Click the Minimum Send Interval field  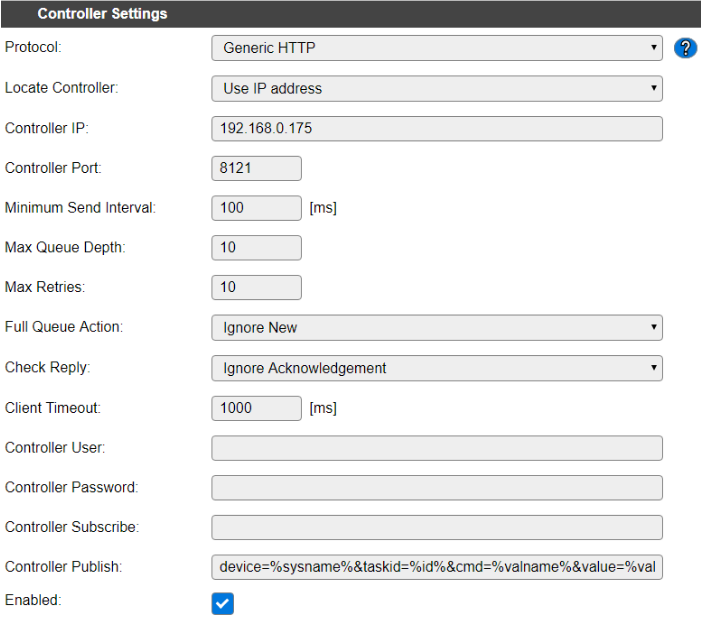pyautogui.click(x=256, y=208)
